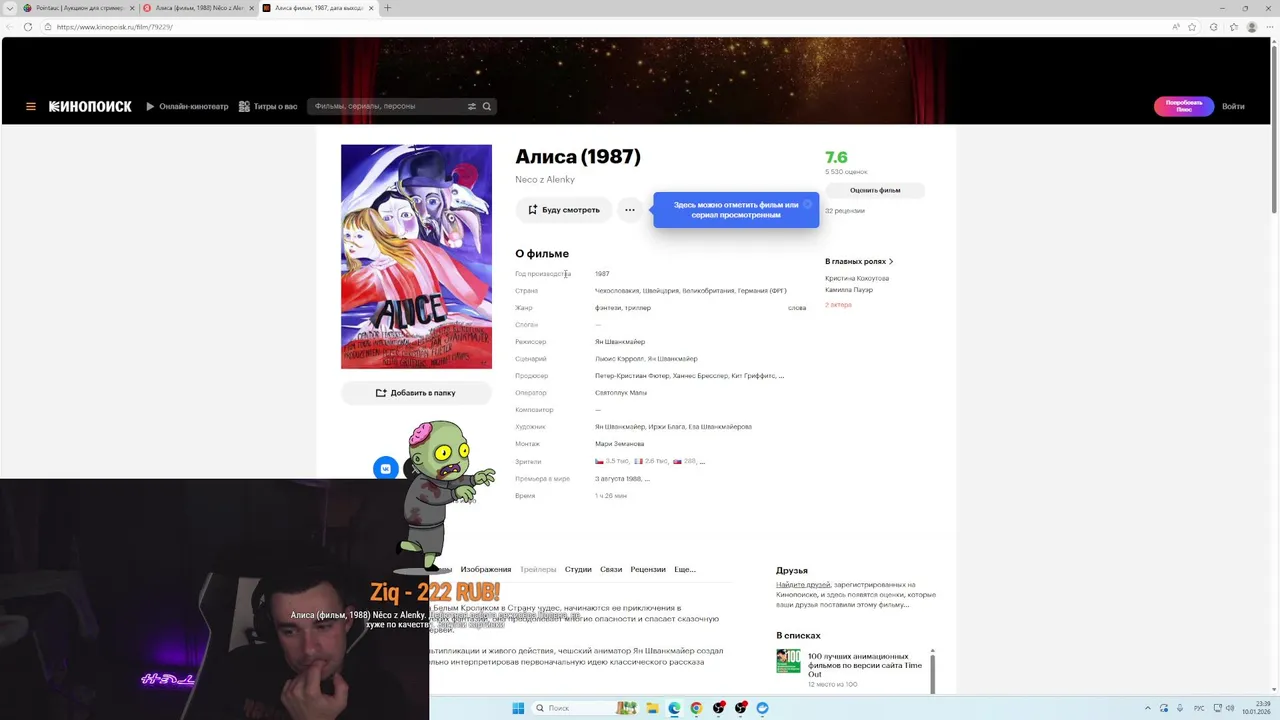Click the Добавить в папку button
Viewport: 1280px width, 720px height.
point(416,393)
